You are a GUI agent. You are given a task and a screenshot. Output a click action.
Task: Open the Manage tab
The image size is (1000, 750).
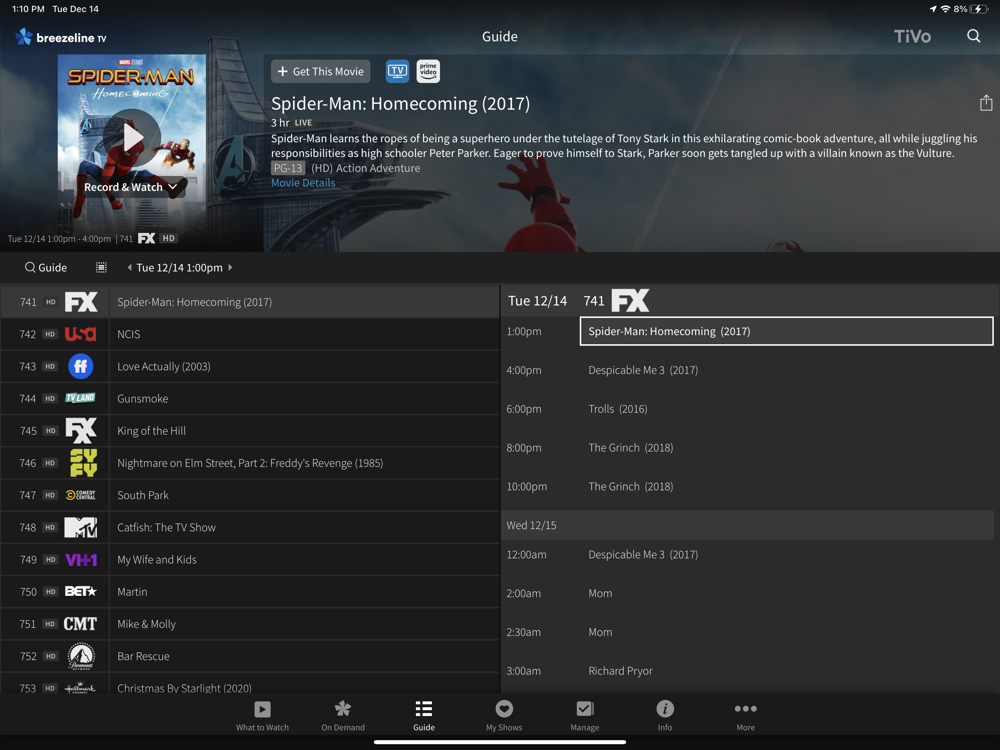coord(585,716)
